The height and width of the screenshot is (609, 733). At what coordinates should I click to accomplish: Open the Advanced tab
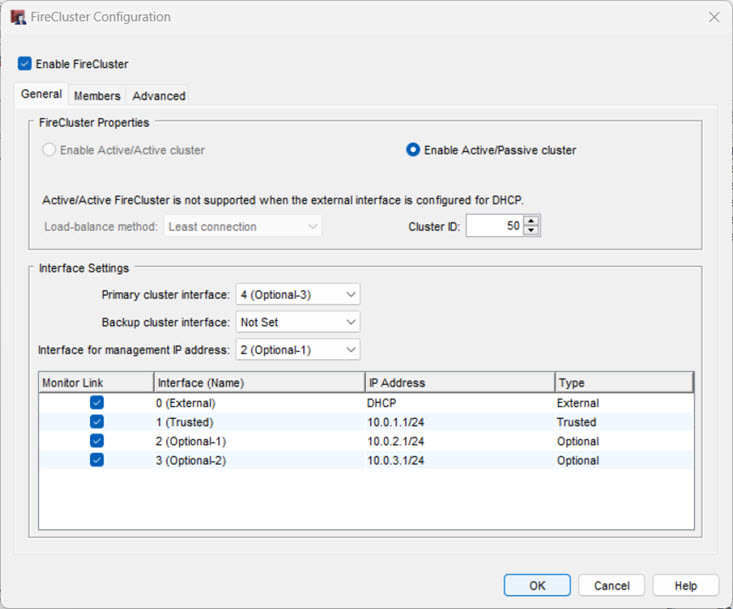coord(159,96)
